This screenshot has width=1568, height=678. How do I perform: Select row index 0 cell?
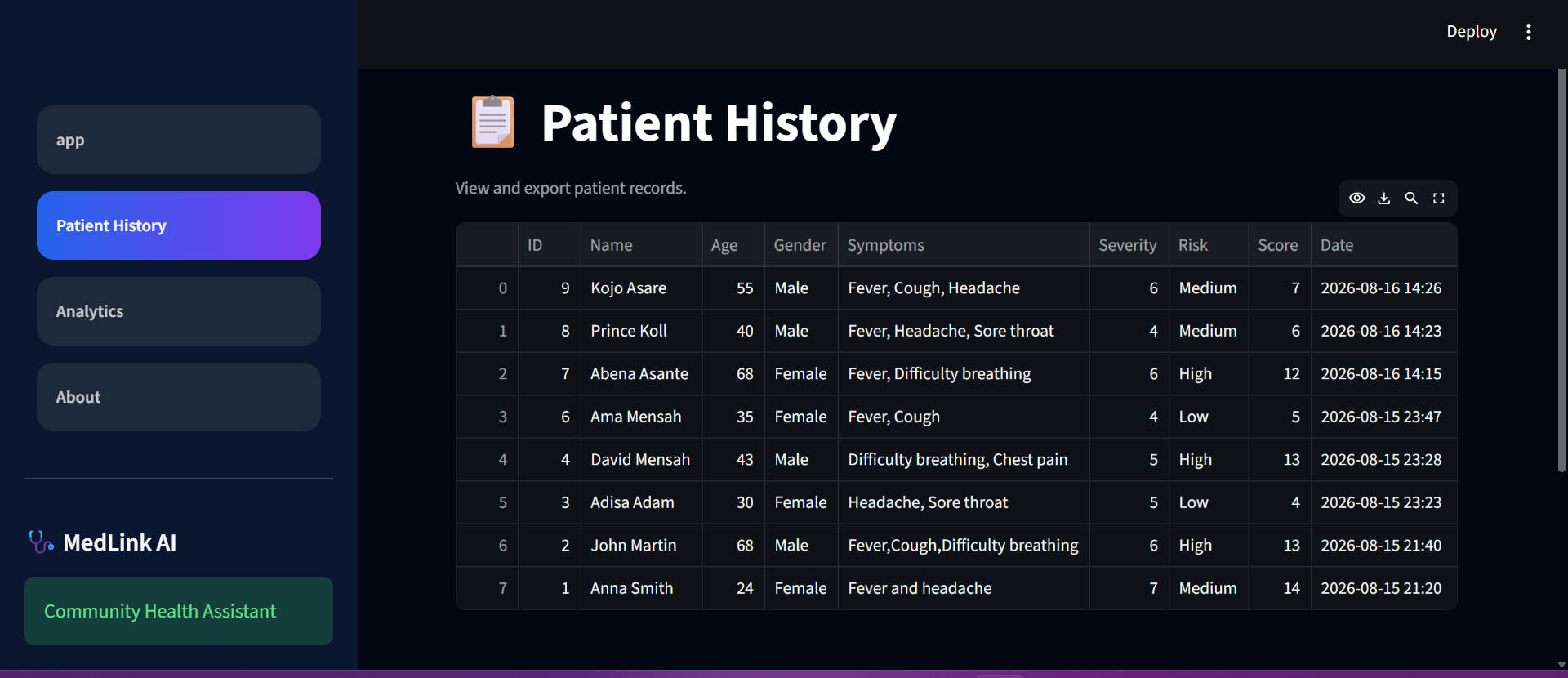click(488, 288)
